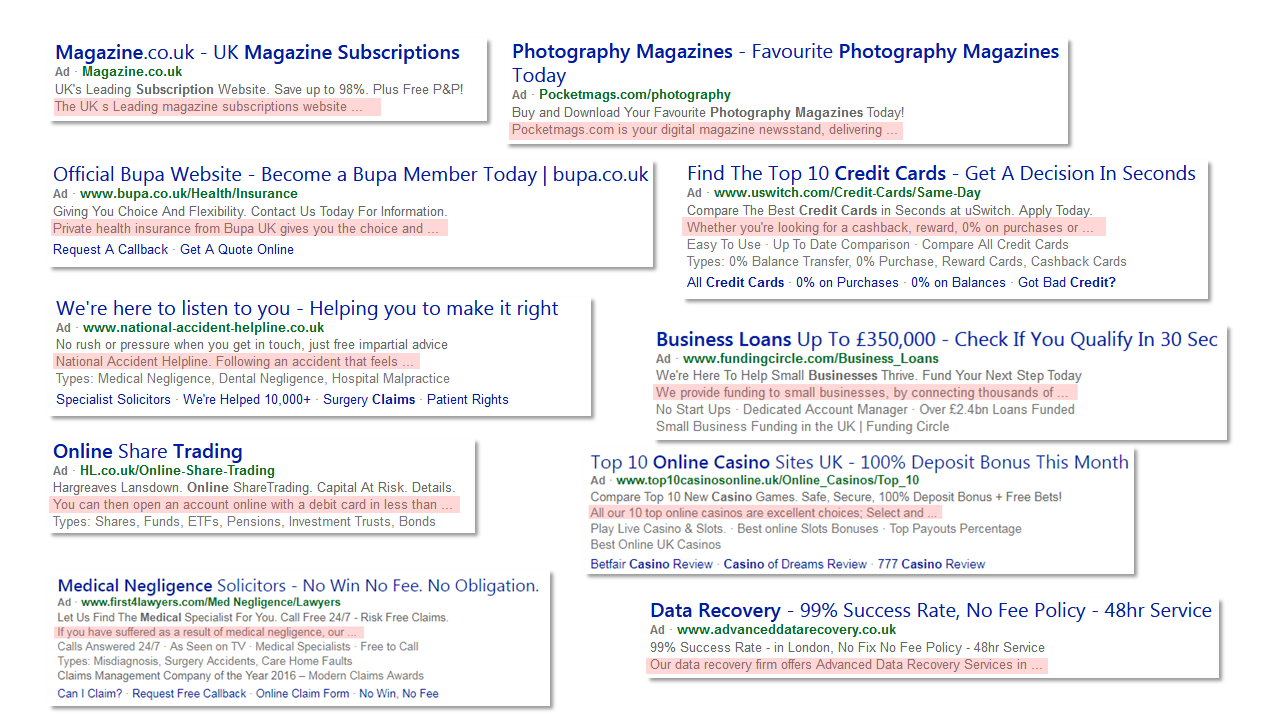Open Business Loans Up To £350,000 headline
This screenshot has height=720, width=1280.
click(x=937, y=339)
